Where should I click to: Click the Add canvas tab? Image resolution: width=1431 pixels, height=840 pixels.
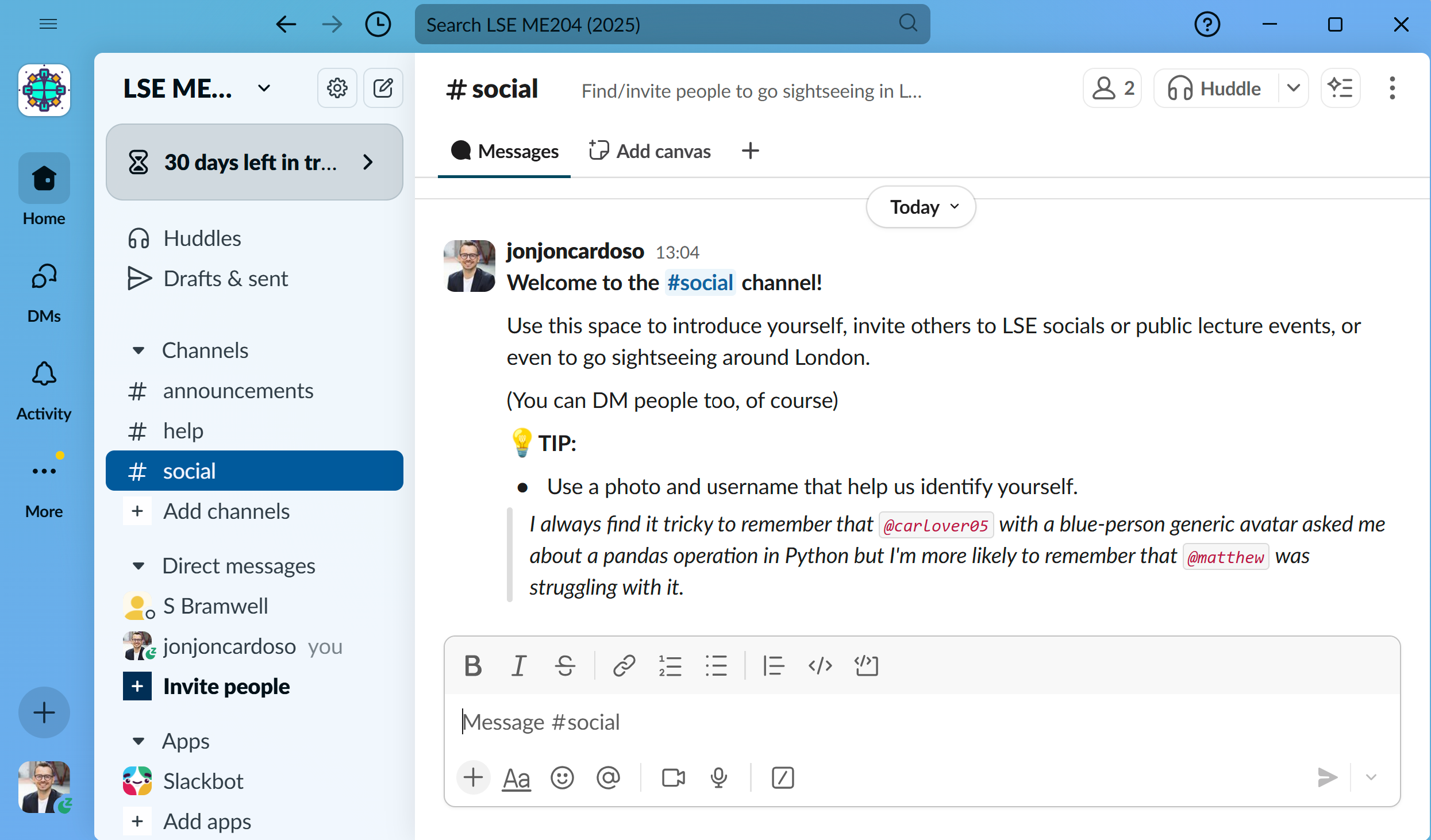click(x=649, y=151)
